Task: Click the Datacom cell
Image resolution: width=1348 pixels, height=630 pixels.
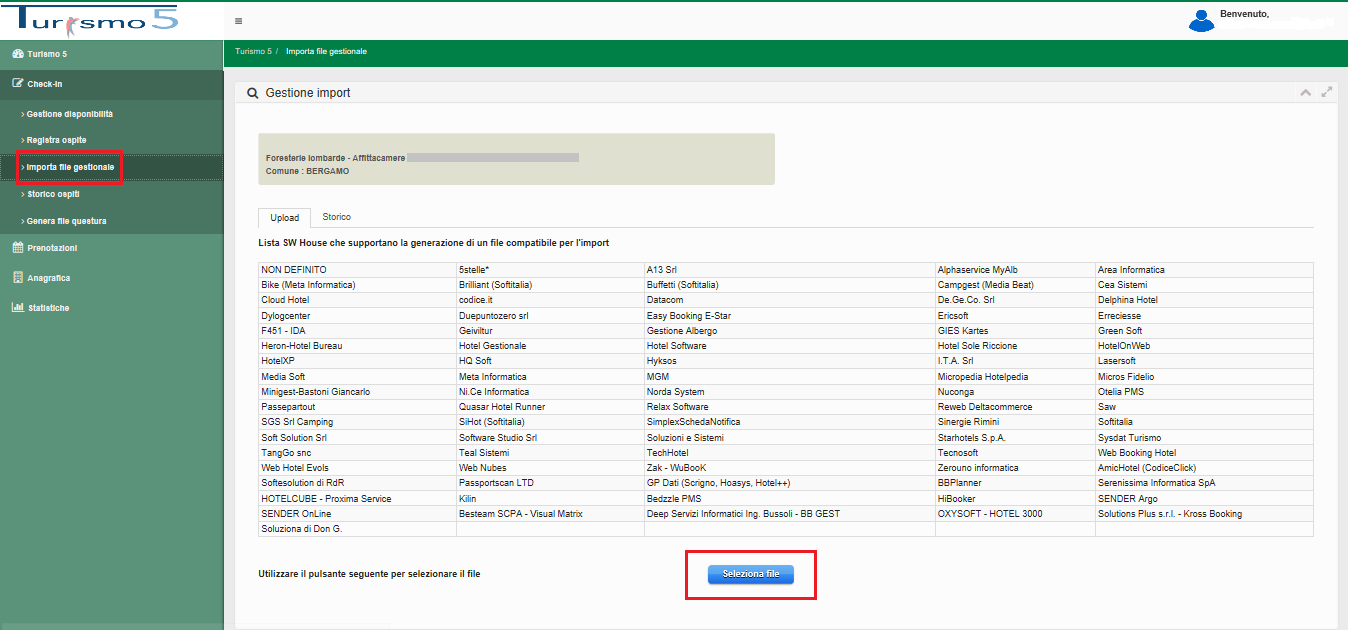Action: [x=790, y=300]
